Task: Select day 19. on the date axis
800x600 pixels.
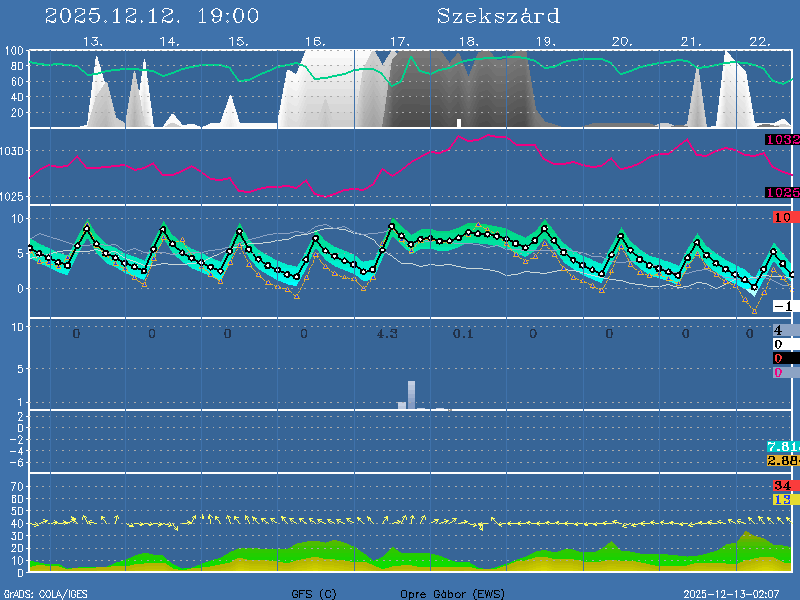Action: (x=545, y=41)
